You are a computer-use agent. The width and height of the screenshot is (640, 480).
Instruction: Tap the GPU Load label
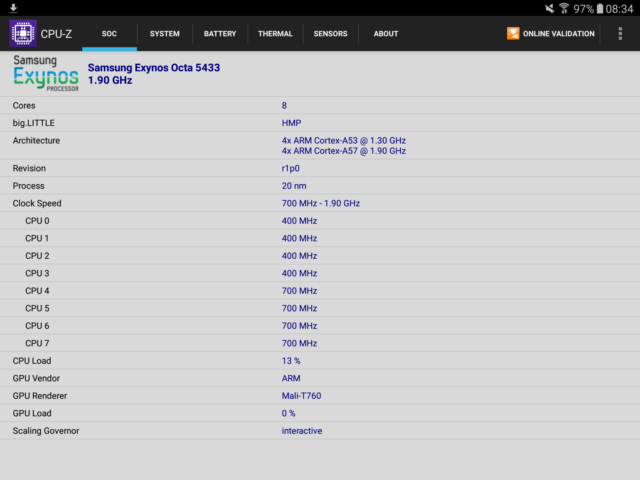point(32,413)
